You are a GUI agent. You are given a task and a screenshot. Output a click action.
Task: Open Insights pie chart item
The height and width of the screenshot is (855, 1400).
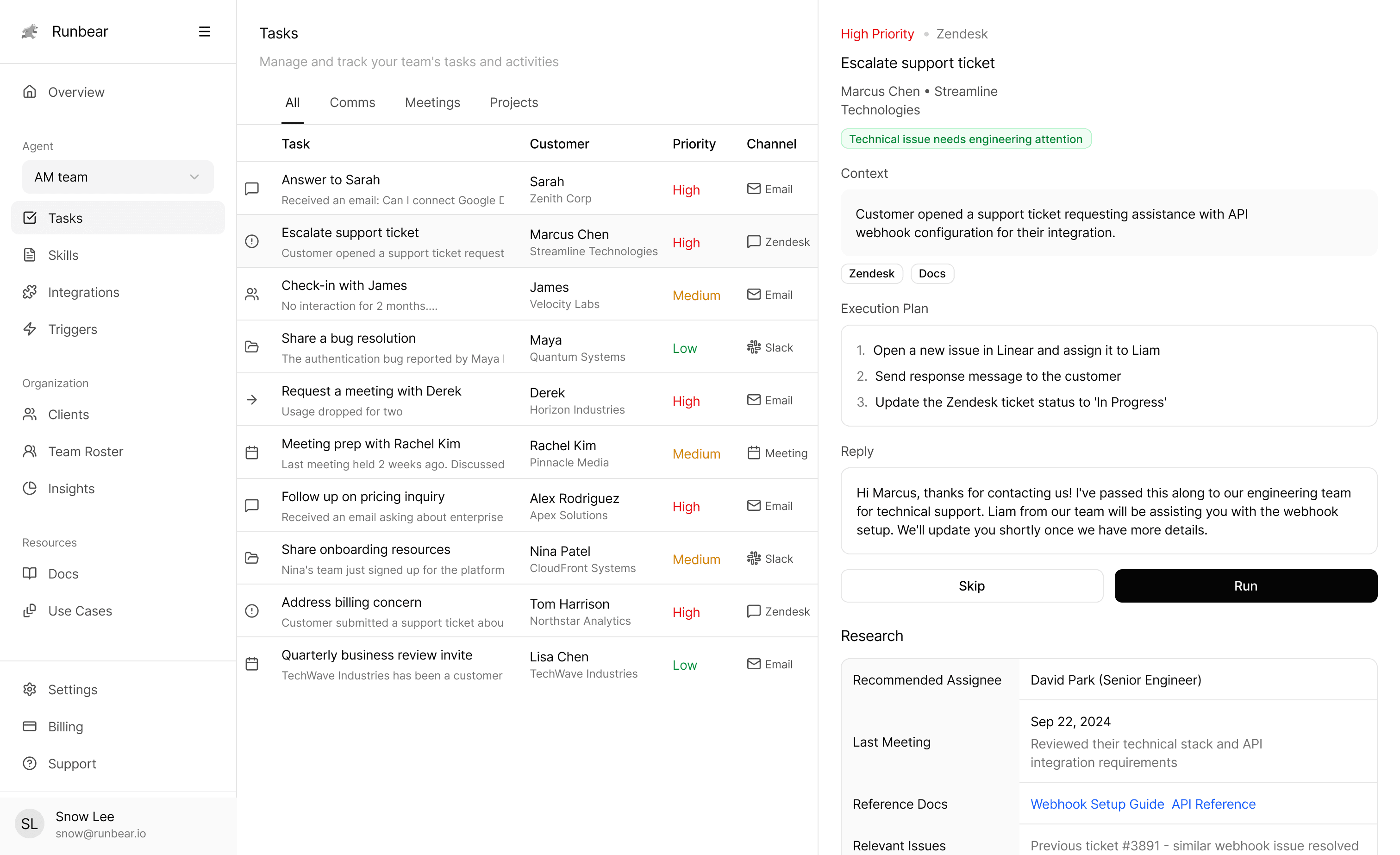30,488
